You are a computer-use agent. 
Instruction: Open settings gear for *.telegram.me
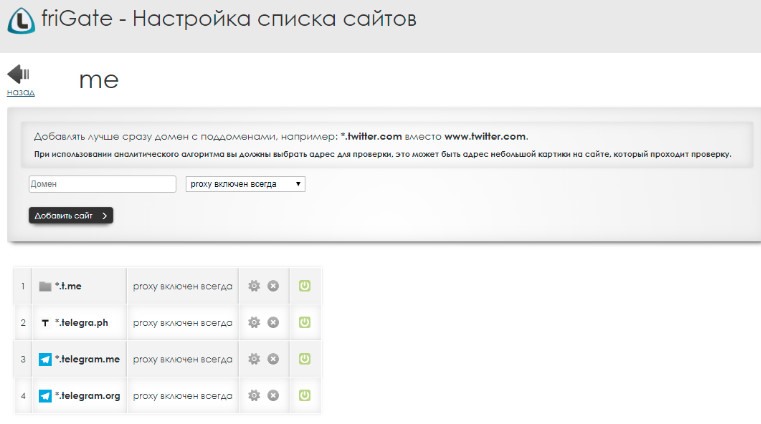tap(254, 359)
